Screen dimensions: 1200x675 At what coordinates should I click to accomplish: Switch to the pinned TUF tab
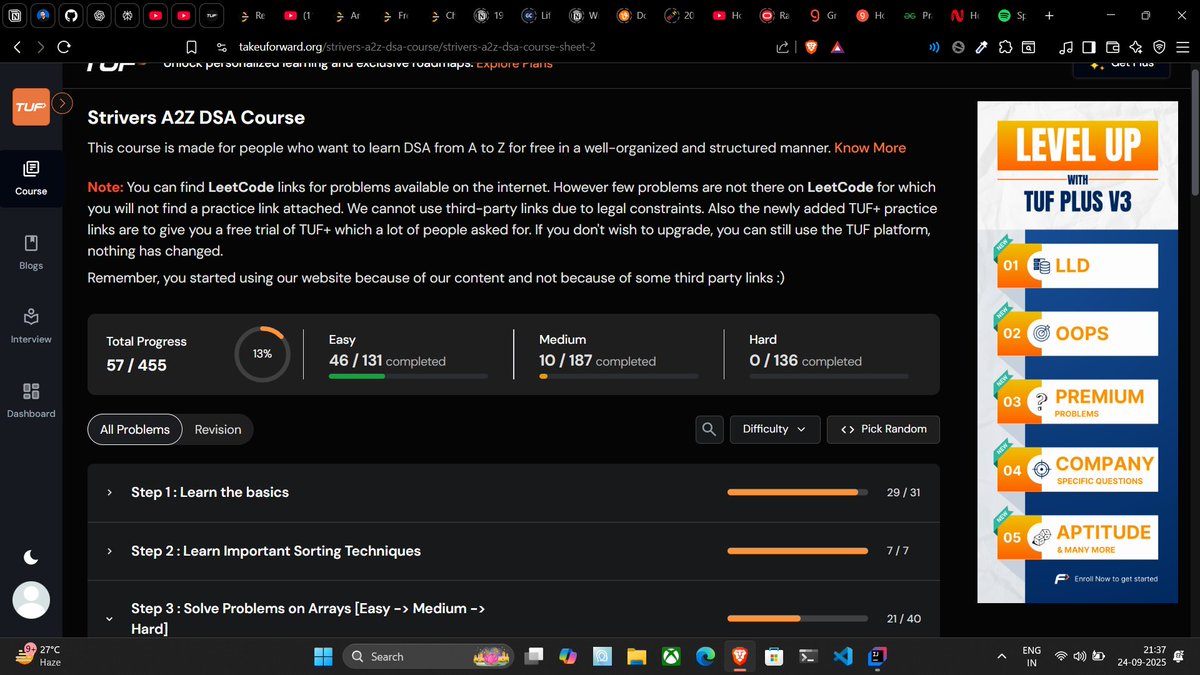(211, 16)
